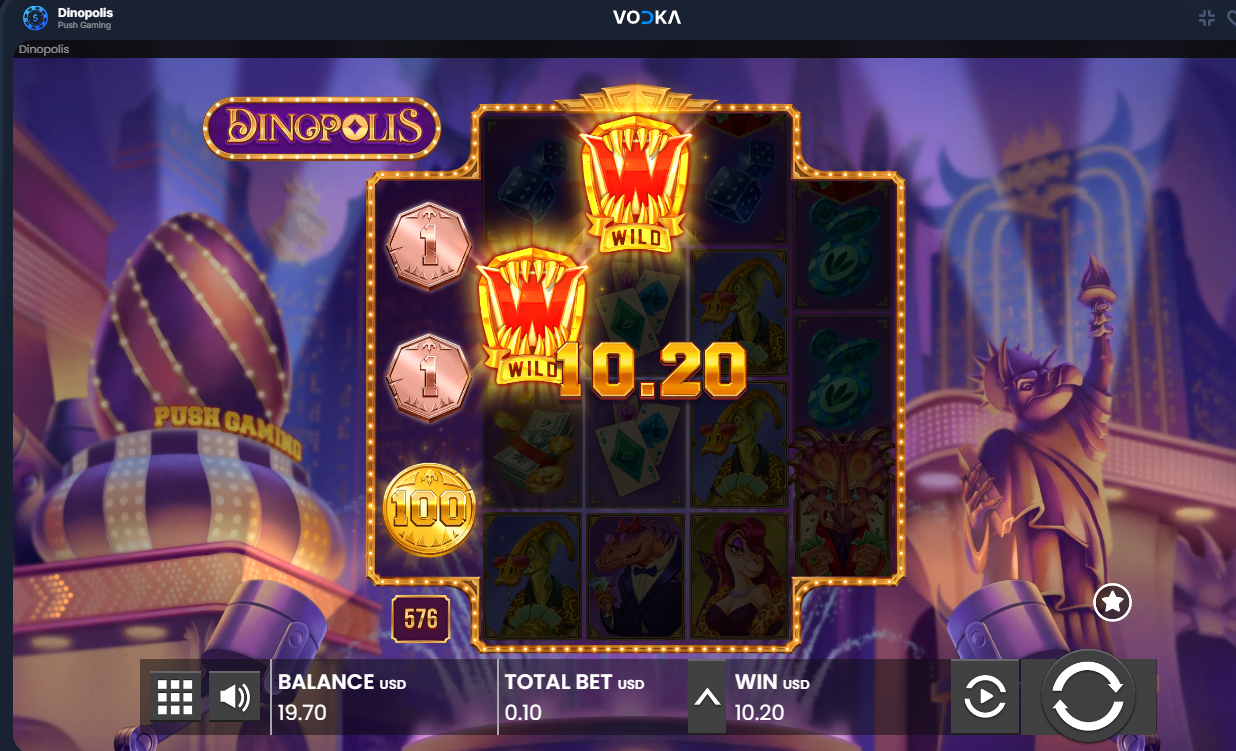Click the red-haired dinosaur lady symbol

click(x=740, y=578)
